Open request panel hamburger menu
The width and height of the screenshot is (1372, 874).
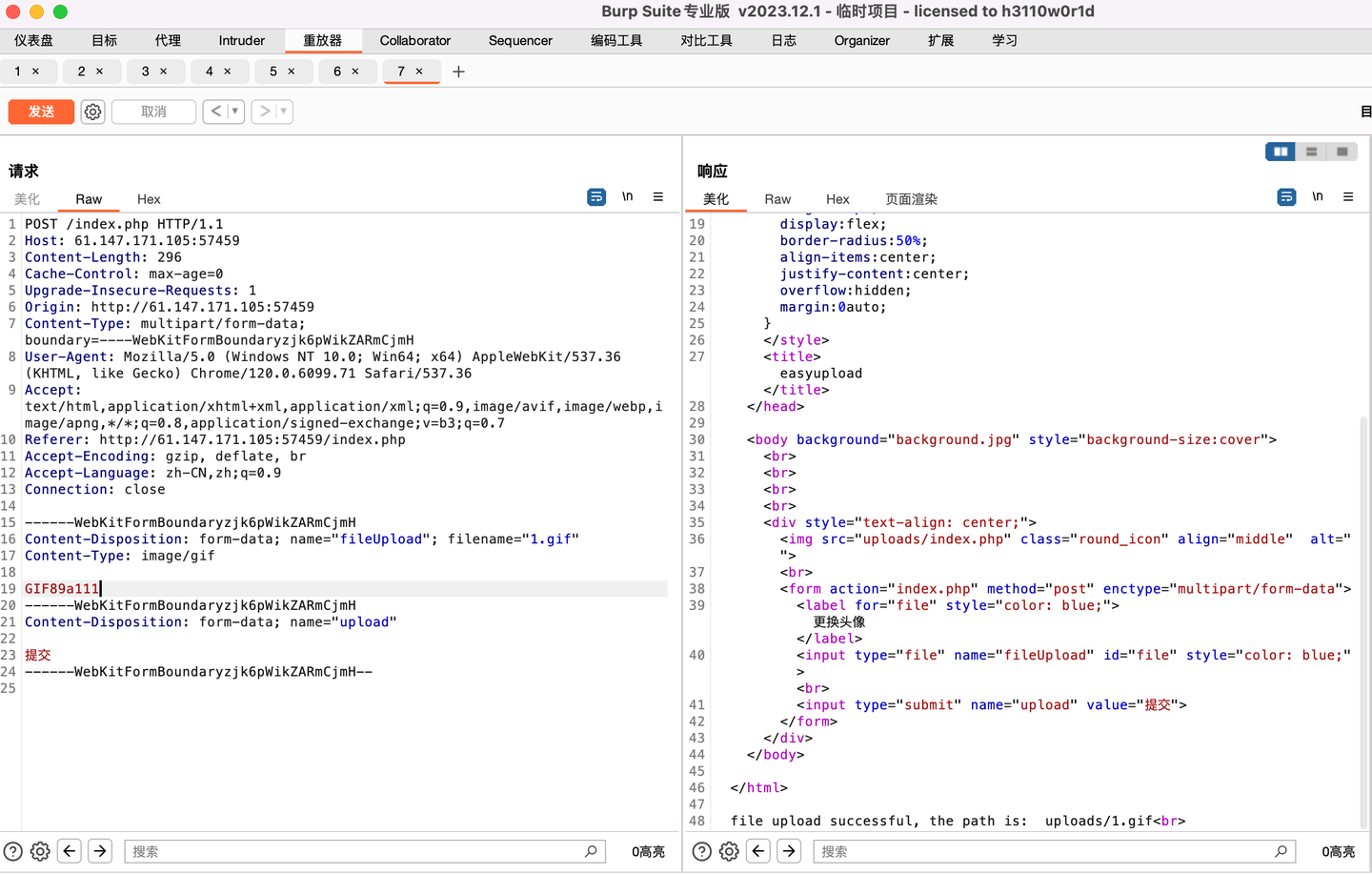657,197
